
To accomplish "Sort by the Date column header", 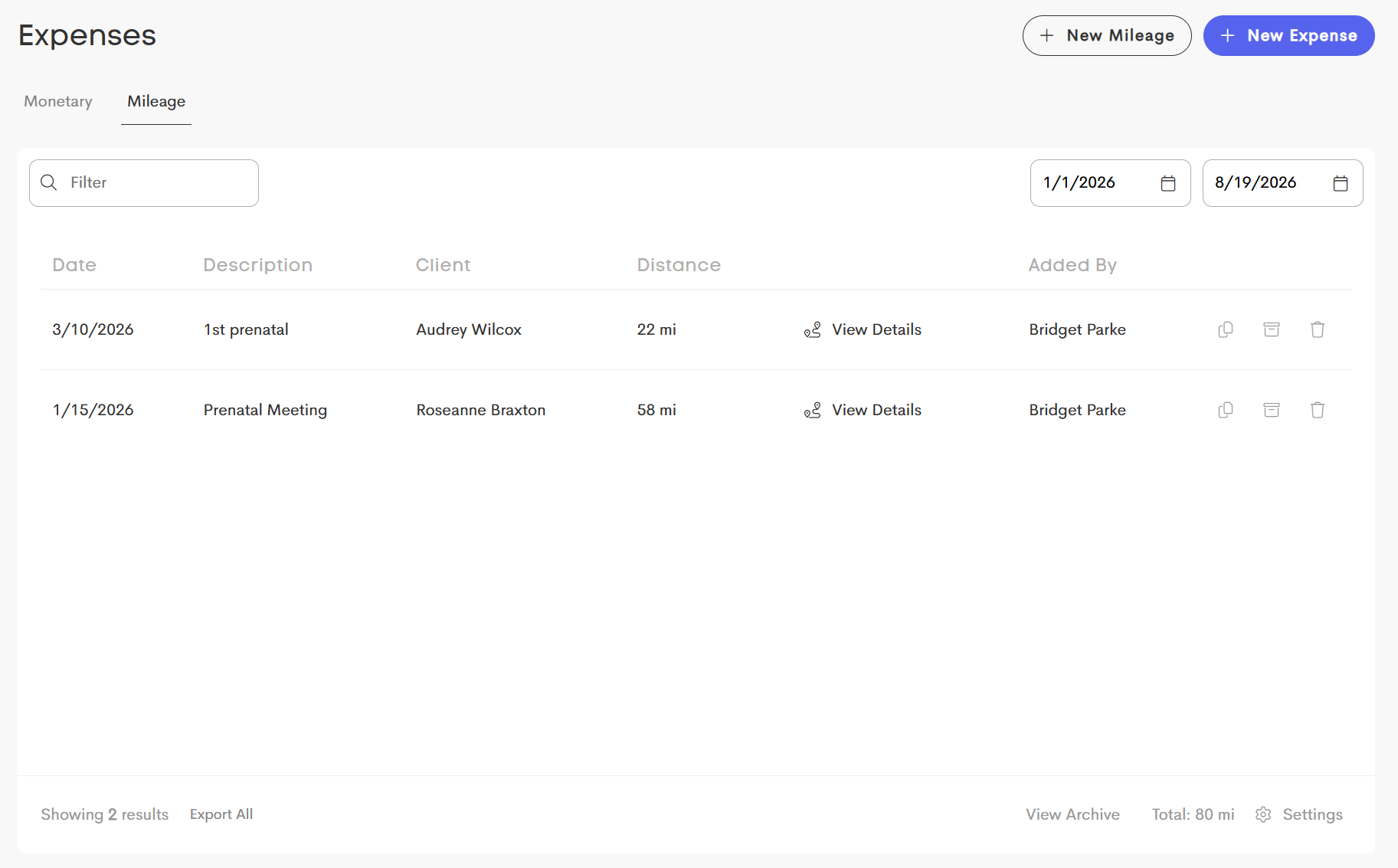I will point(74,265).
